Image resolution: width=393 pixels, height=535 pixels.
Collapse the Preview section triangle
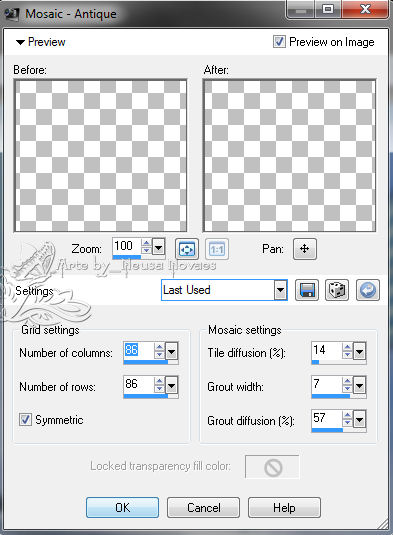point(20,42)
